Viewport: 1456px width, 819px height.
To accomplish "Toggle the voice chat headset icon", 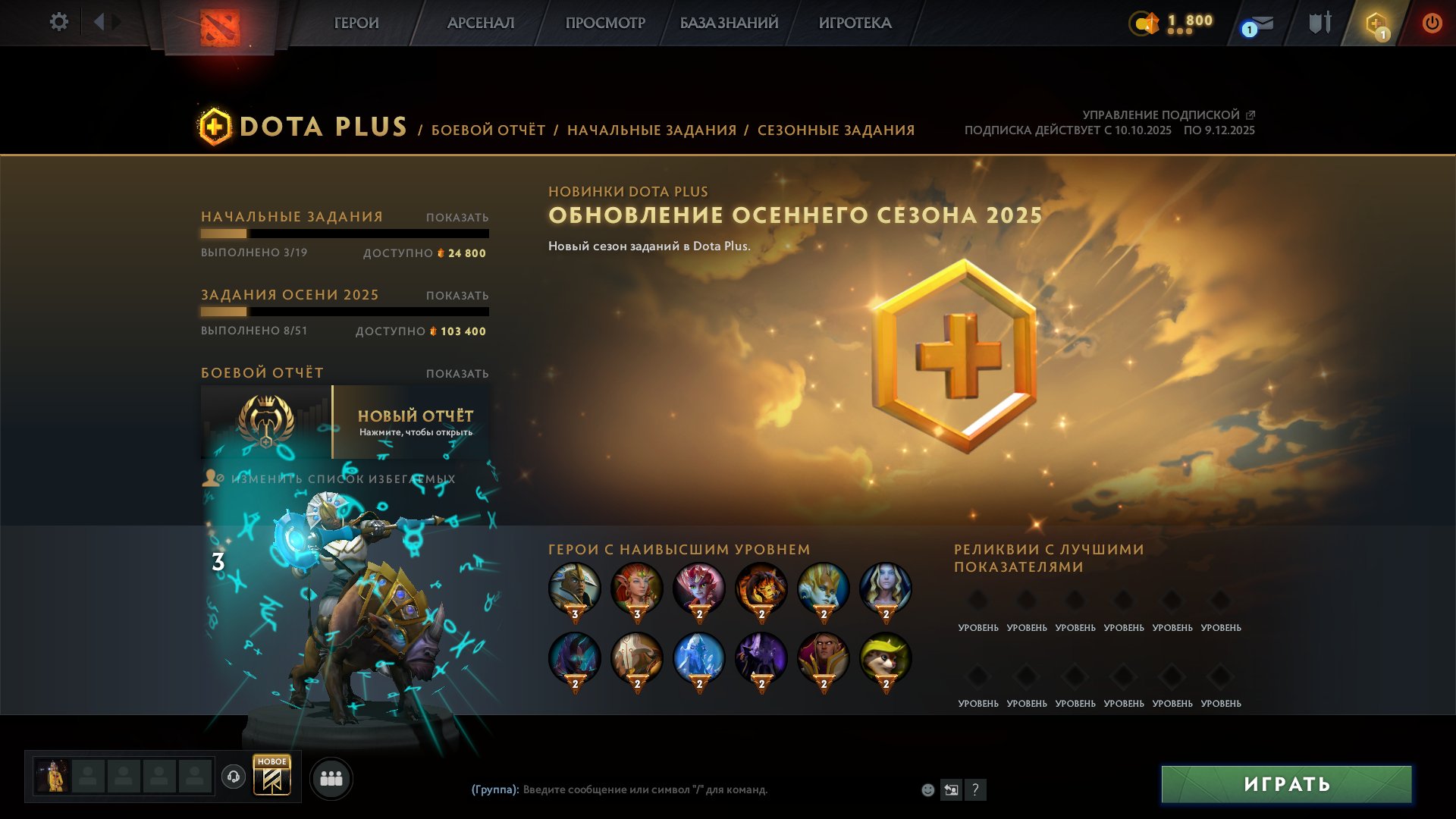I will click(x=234, y=777).
